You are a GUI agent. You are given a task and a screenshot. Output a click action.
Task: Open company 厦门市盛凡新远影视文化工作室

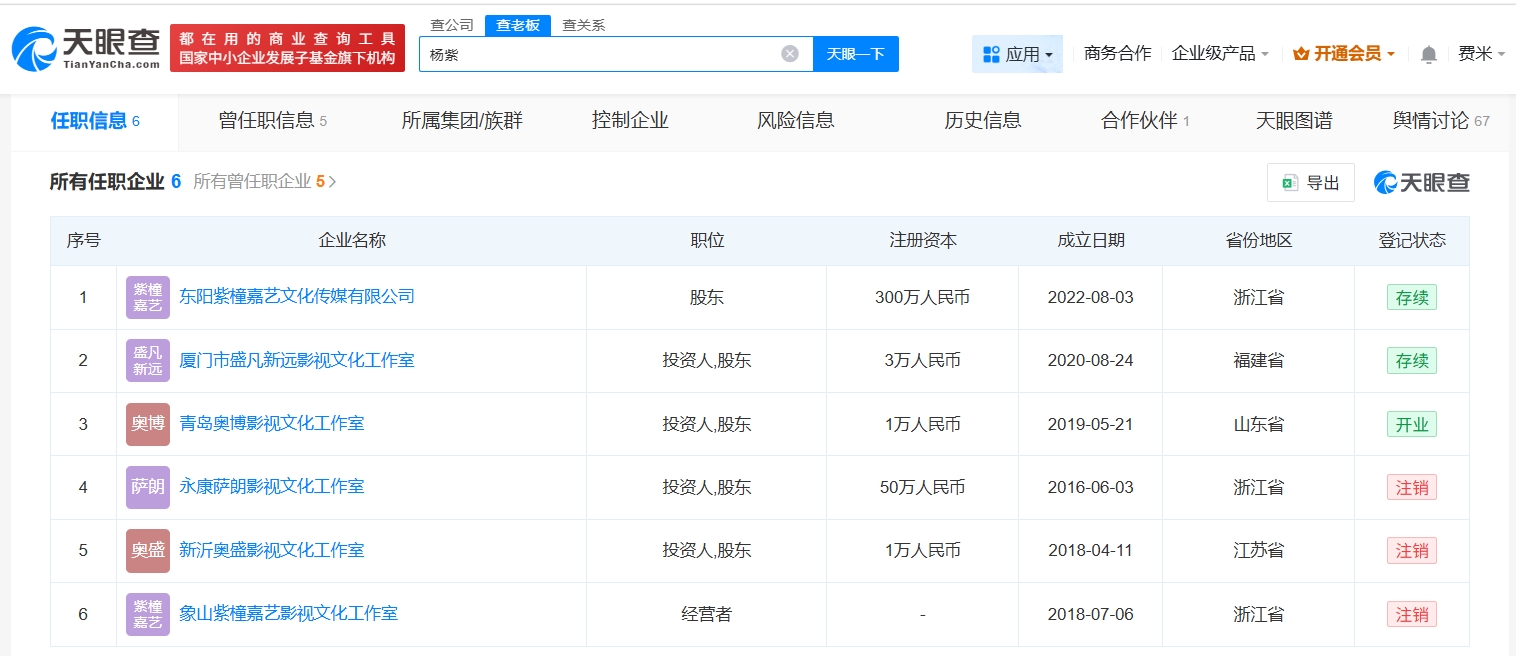pyautogui.click(x=297, y=360)
